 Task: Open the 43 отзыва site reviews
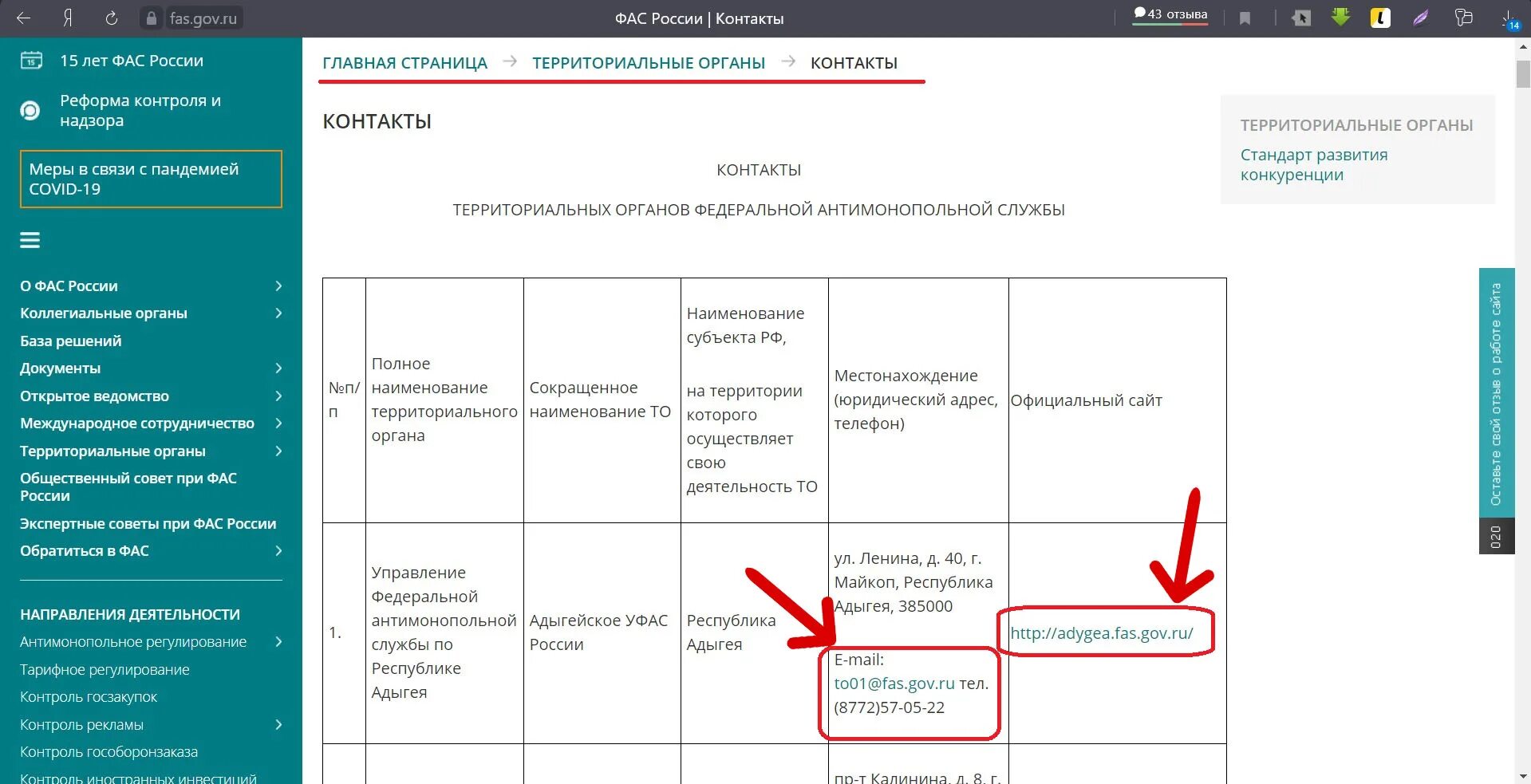click(x=1170, y=15)
